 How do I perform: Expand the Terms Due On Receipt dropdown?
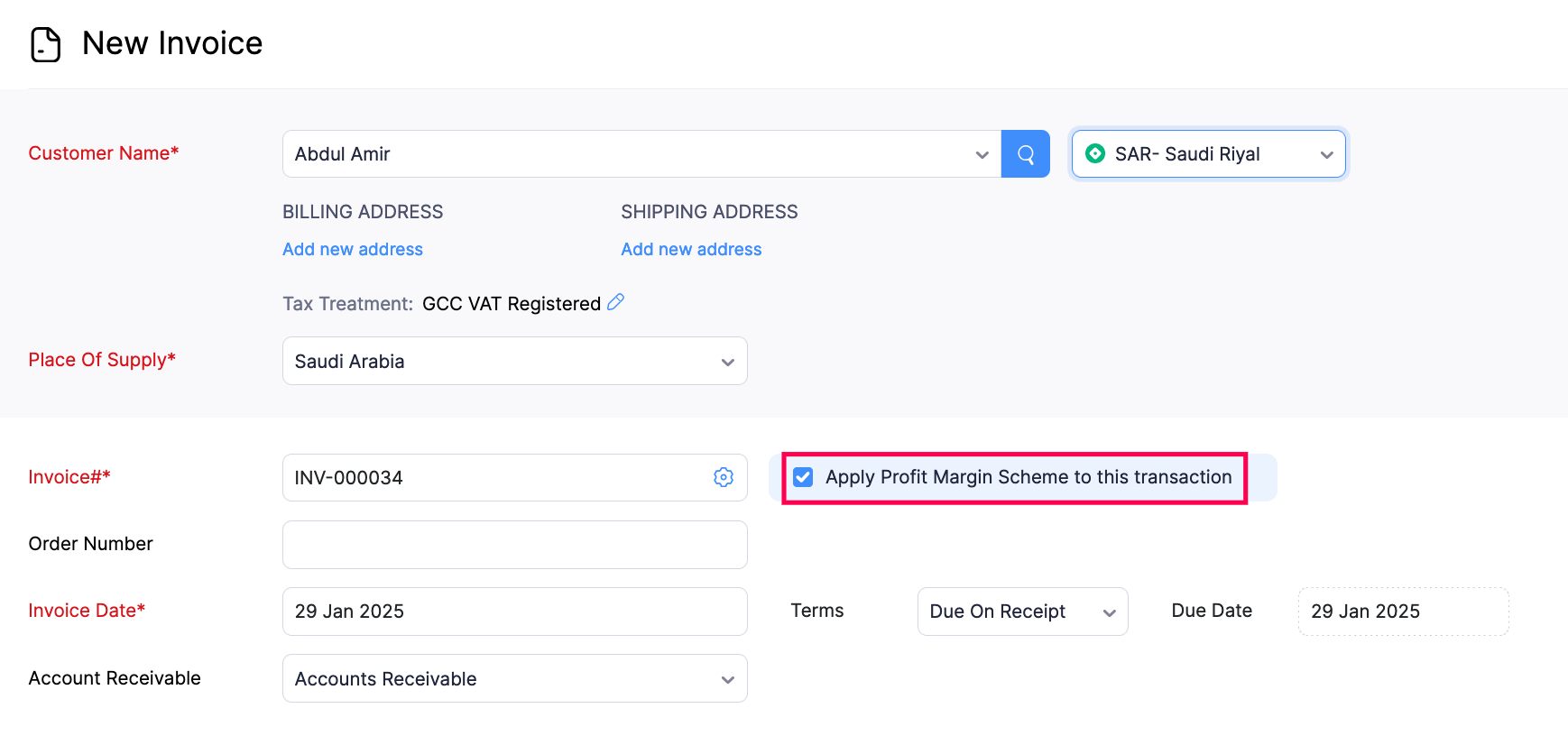pyautogui.click(x=1022, y=612)
